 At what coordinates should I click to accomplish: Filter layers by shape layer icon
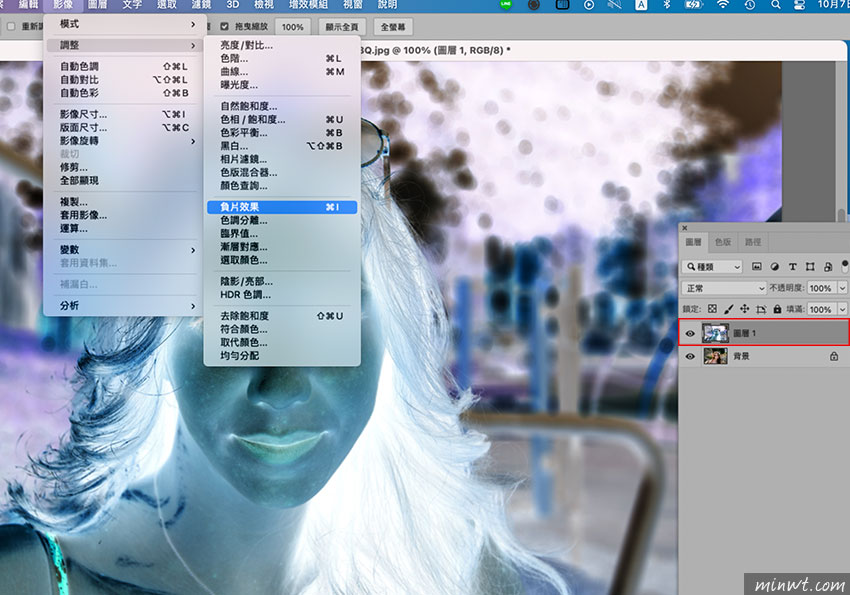(810, 267)
